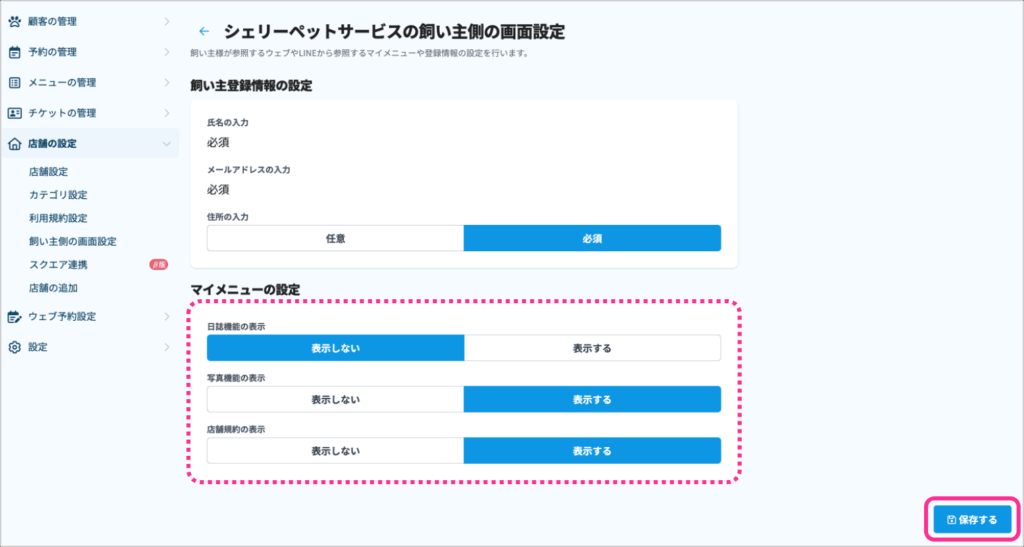Go to スクエア連携 submenu item
The height and width of the screenshot is (547, 1024).
(58, 264)
